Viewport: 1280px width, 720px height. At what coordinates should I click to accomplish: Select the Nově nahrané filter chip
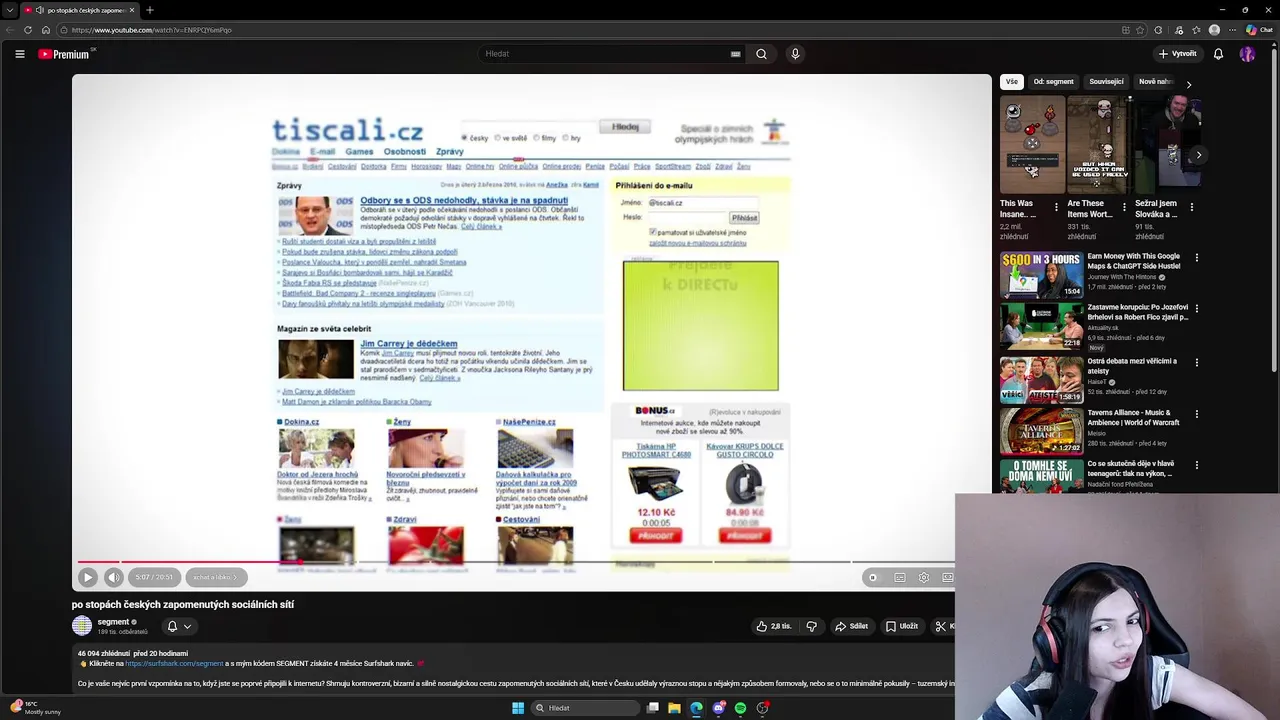tap(1155, 82)
